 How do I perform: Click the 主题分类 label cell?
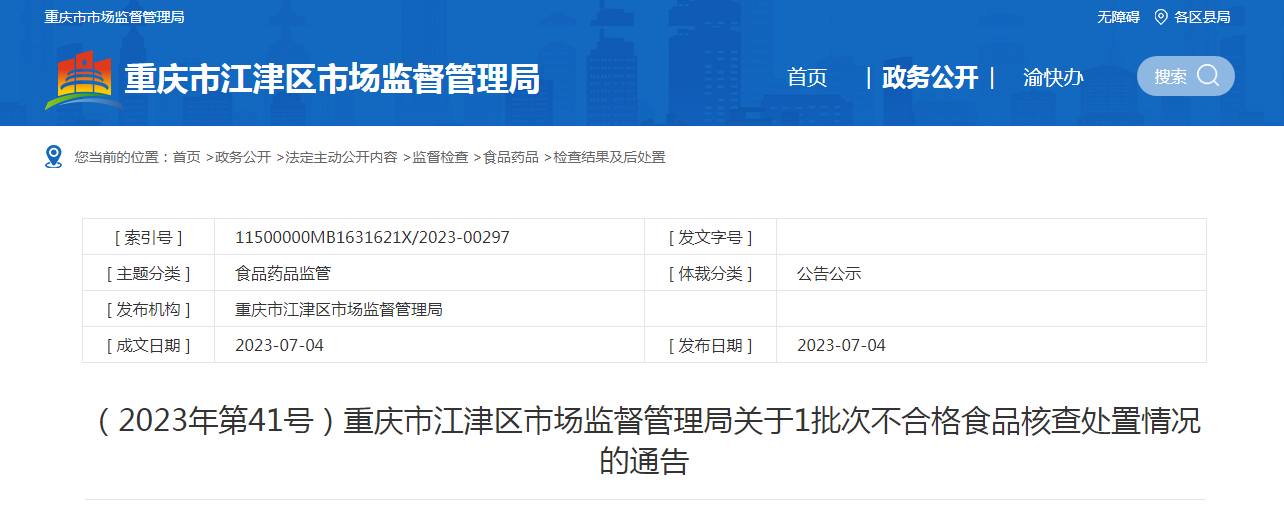(148, 273)
